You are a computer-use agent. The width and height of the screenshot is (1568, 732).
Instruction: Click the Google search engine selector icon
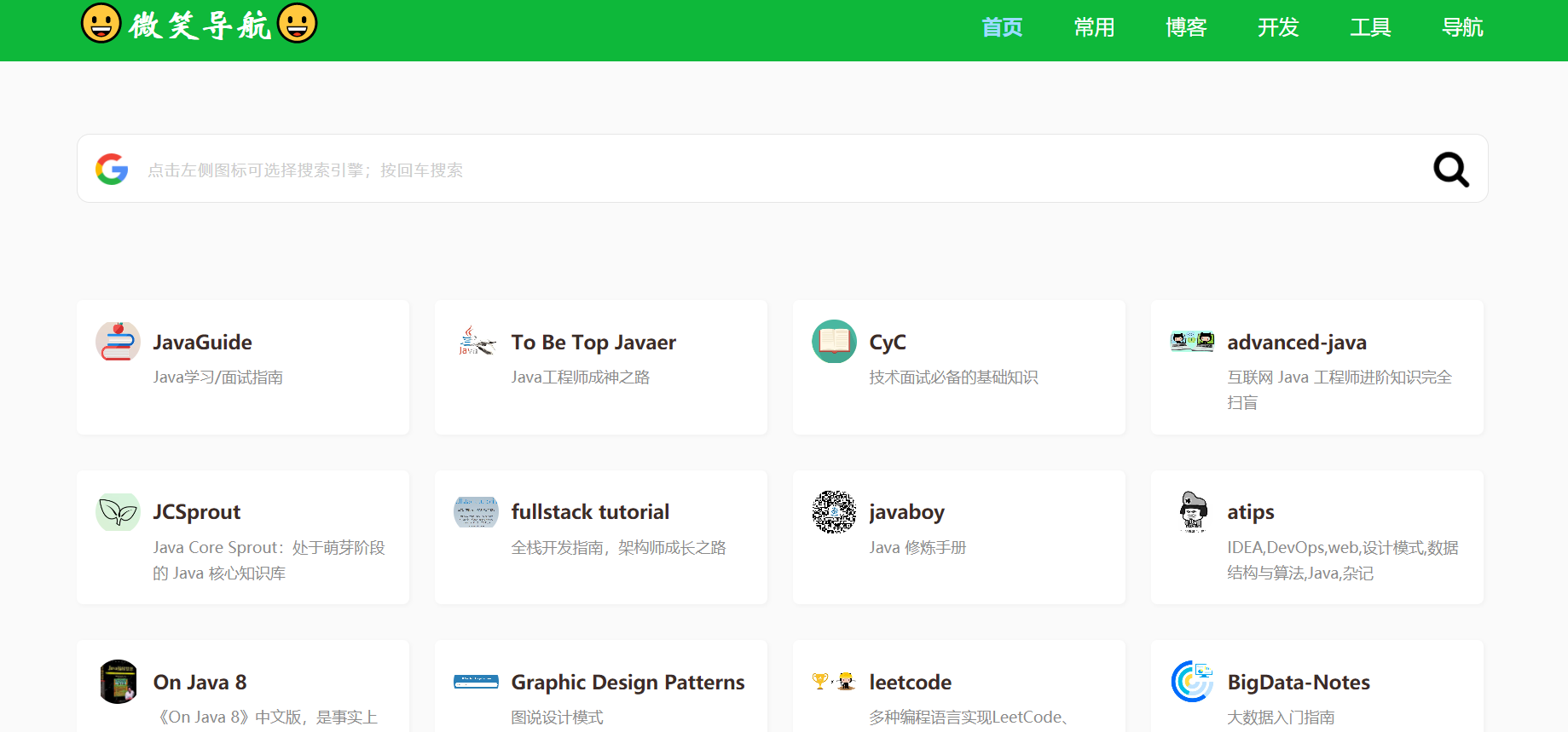[112, 169]
